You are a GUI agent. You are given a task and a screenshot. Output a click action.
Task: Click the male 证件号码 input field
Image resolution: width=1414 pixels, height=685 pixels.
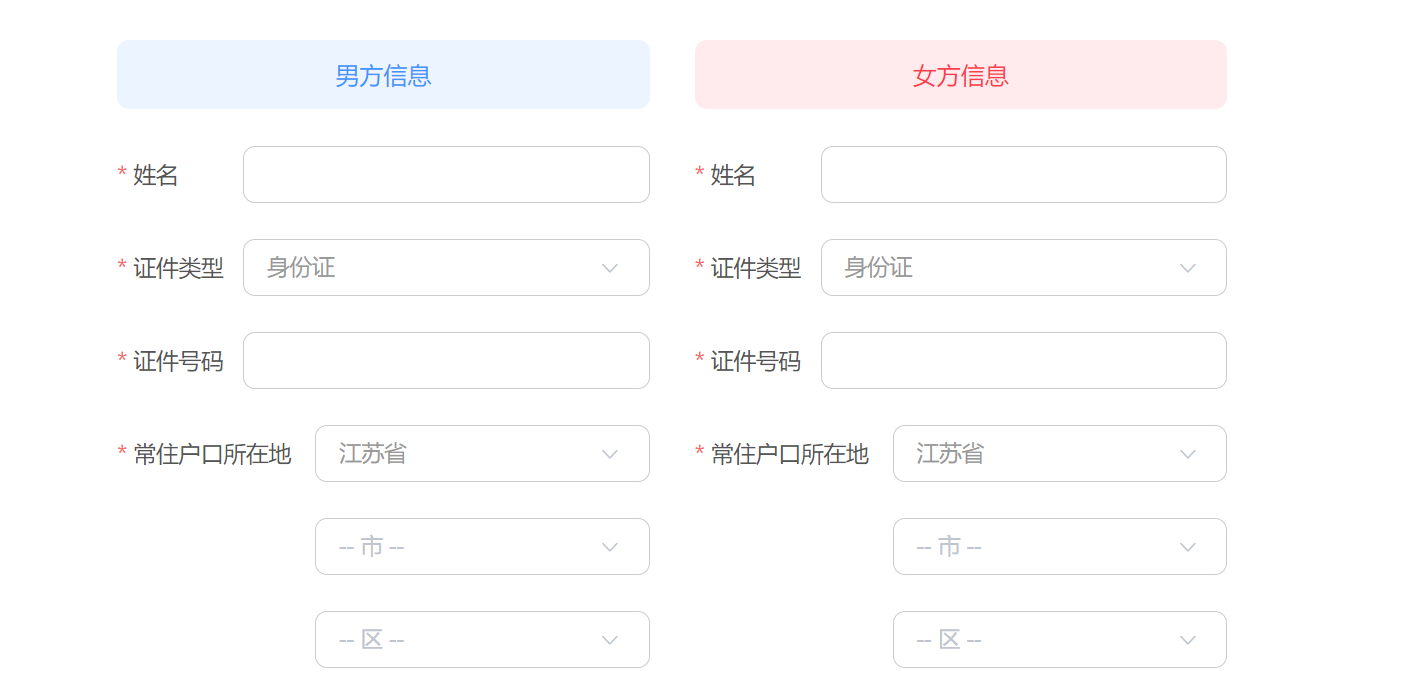coord(446,361)
